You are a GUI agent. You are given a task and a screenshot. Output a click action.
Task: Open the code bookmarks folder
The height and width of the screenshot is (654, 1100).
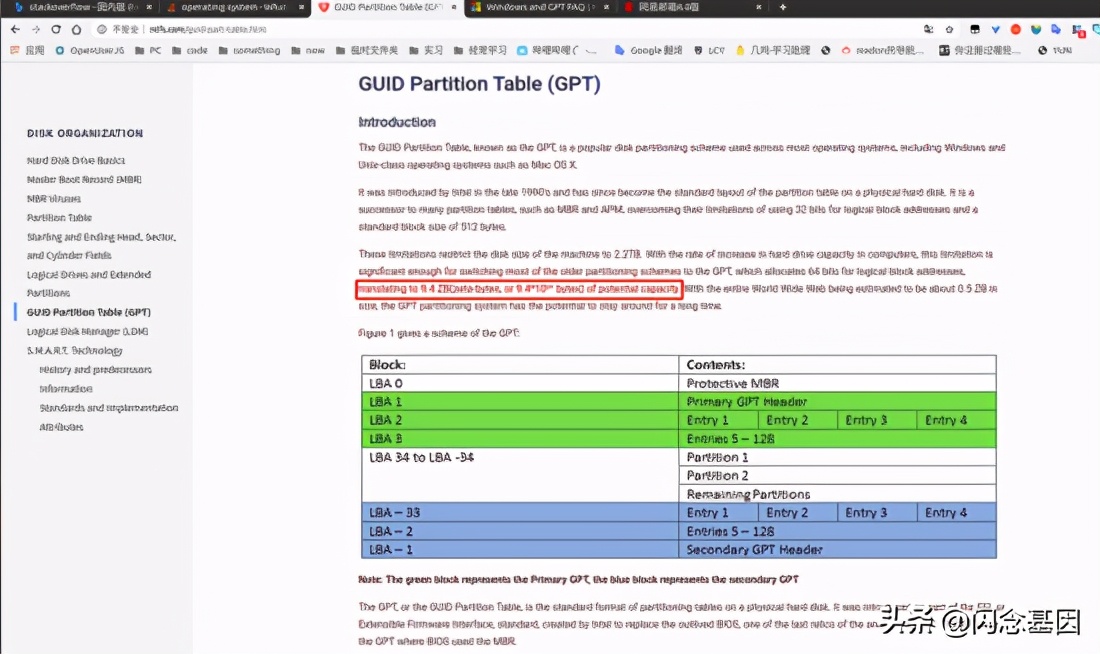(189, 49)
